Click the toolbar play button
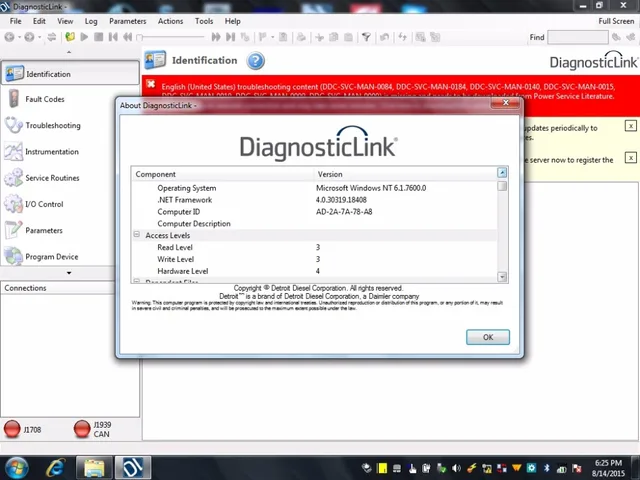Viewport: 640px width, 480px height. point(84,37)
